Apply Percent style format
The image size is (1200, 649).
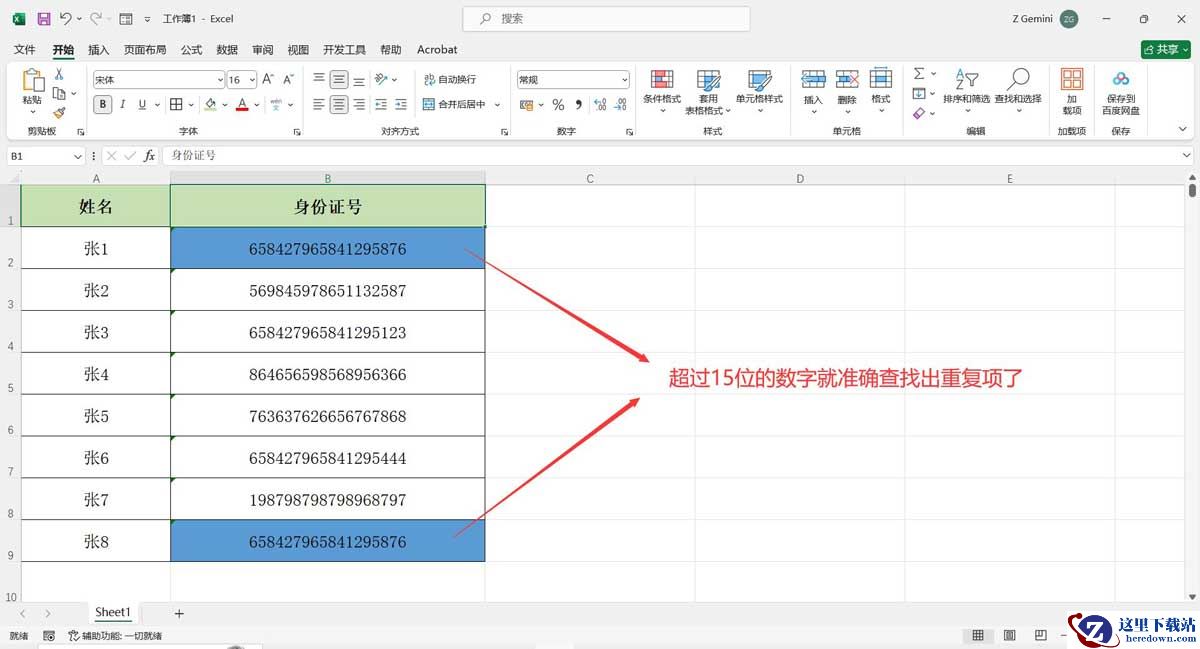point(558,104)
